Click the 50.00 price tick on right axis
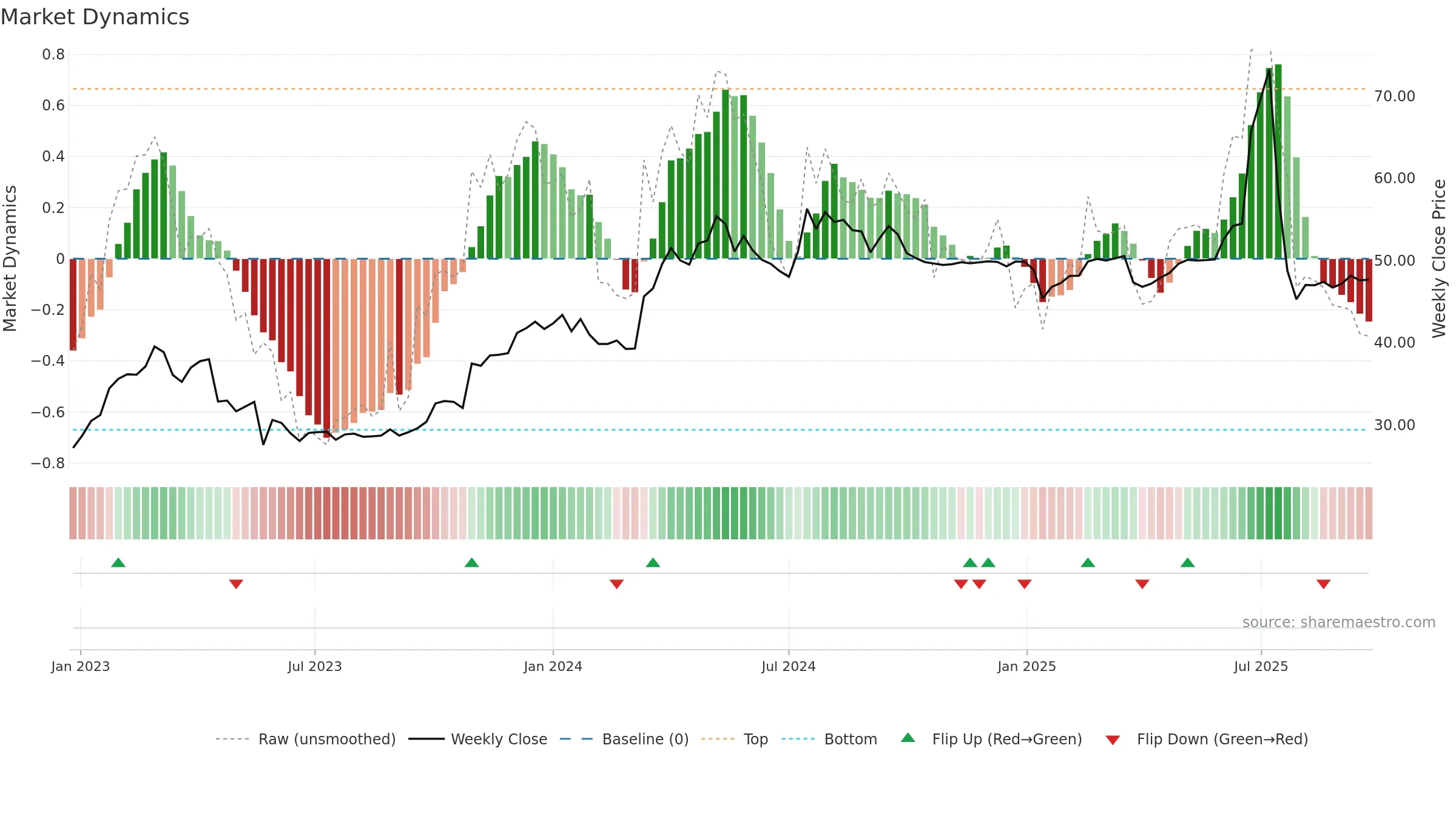 [1395, 261]
